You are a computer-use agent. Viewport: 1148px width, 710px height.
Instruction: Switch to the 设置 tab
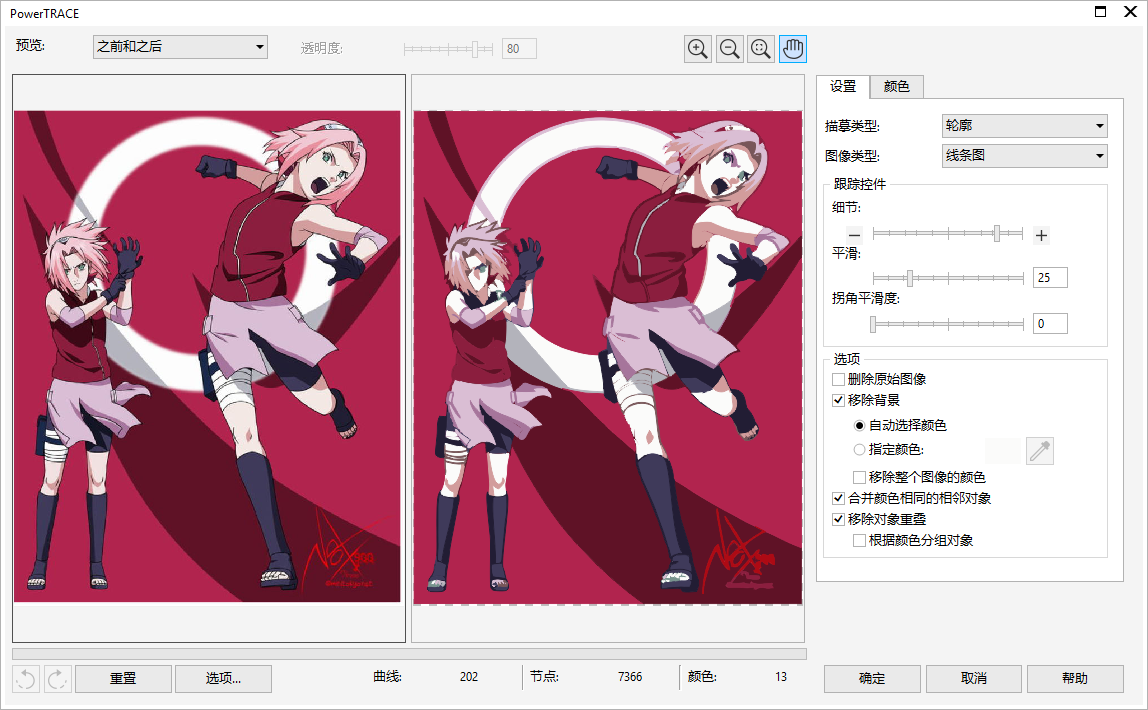(x=843, y=86)
